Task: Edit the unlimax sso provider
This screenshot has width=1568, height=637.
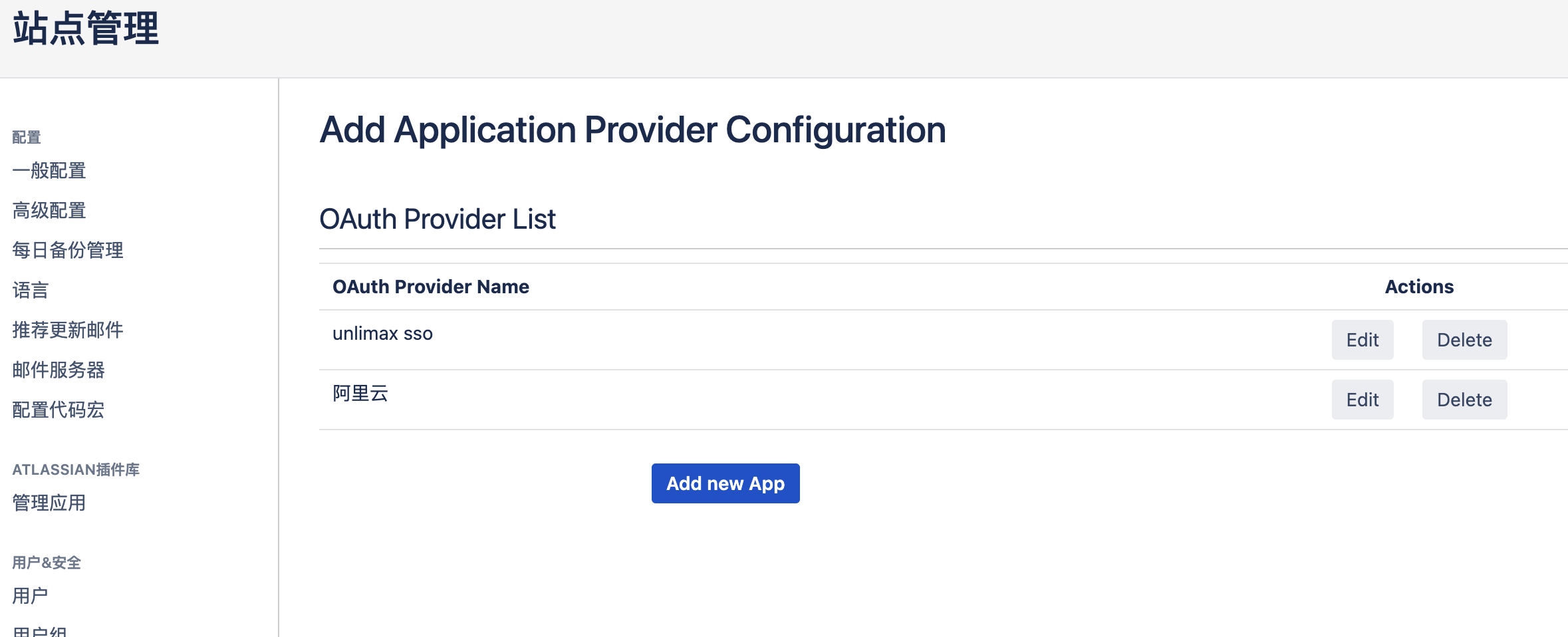Action: [x=1362, y=340]
